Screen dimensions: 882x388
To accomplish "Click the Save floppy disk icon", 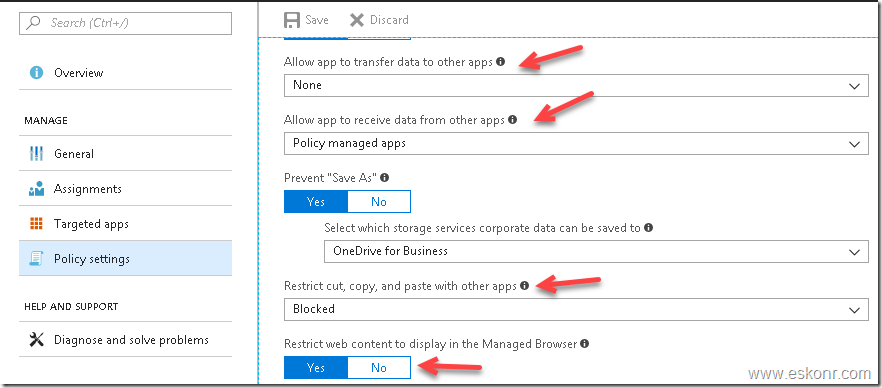I will [x=292, y=20].
